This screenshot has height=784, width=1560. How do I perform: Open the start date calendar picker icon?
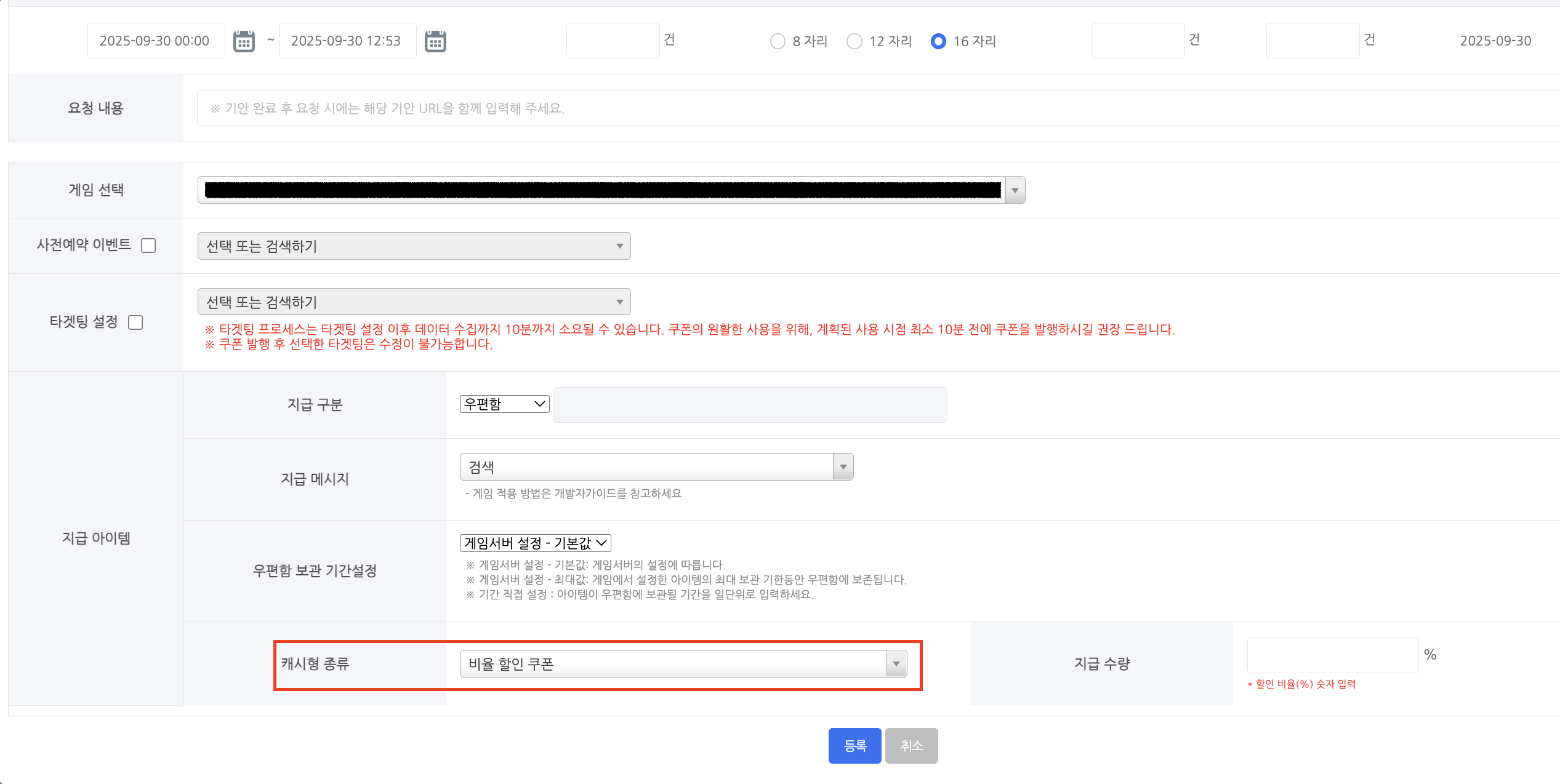click(244, 41)
